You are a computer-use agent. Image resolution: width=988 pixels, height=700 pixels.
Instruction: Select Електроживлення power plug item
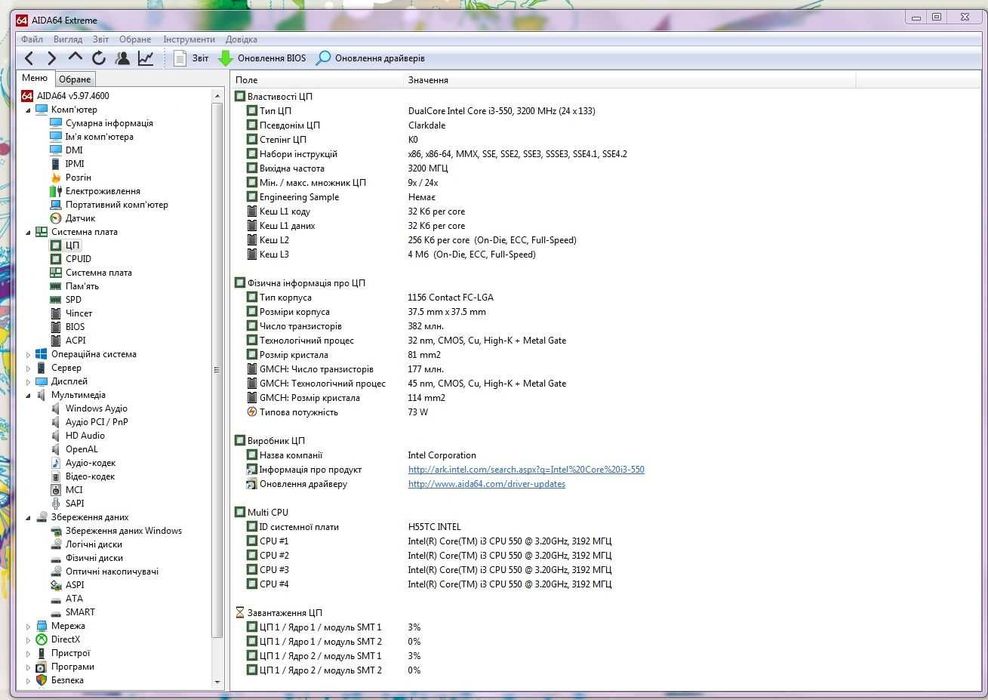[103, 191]
